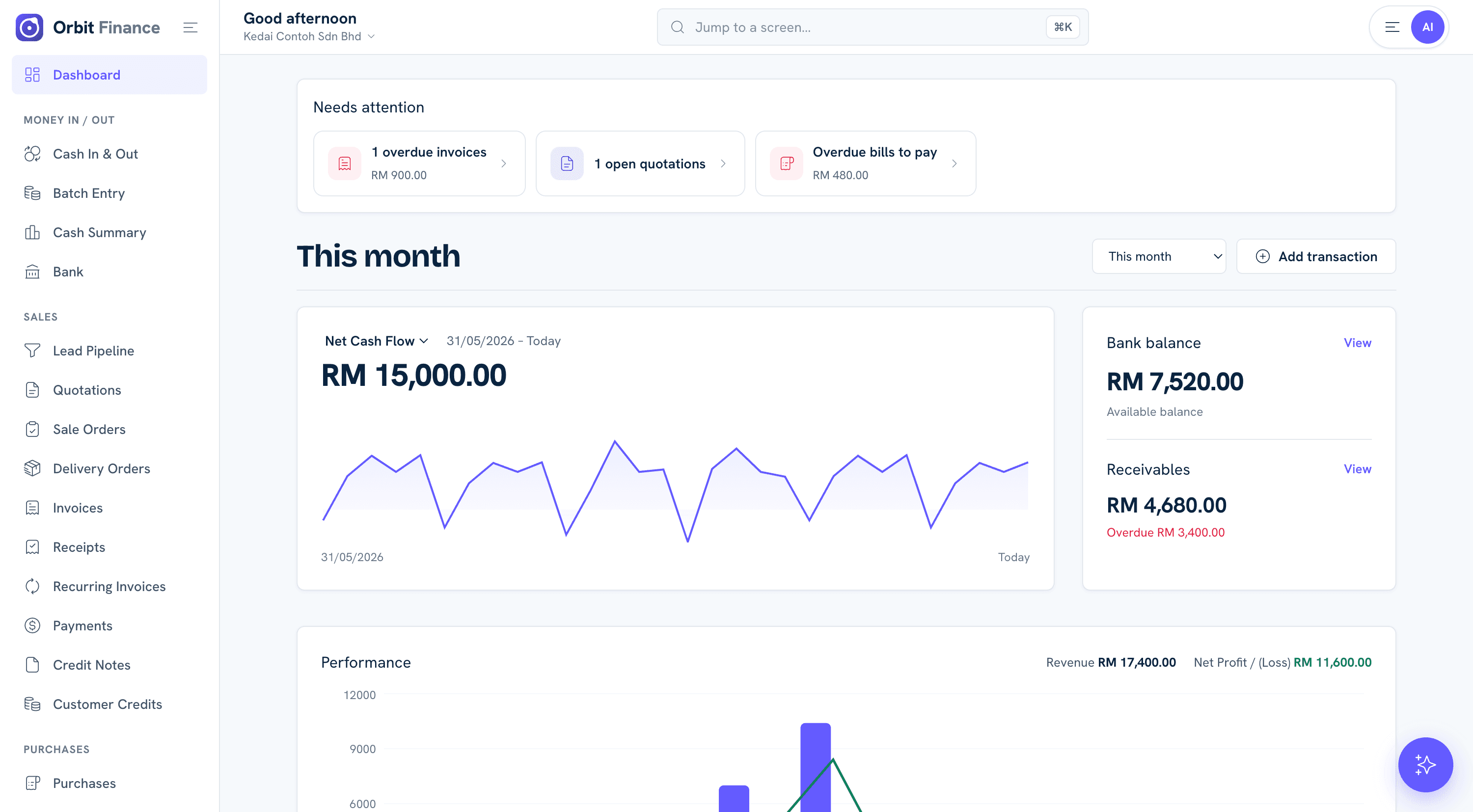
Task: Click the Sale Orders clipboard icon
Action: click(x=32, y=430)
